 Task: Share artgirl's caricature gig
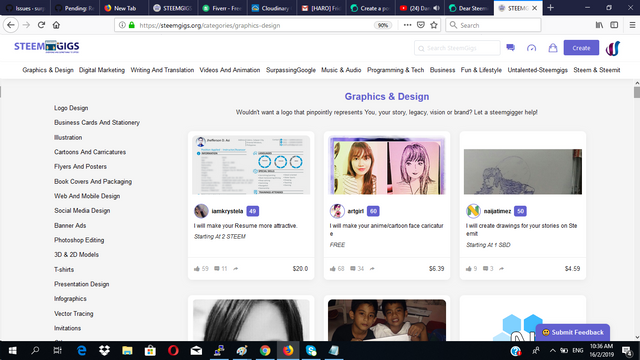(372, 269)
